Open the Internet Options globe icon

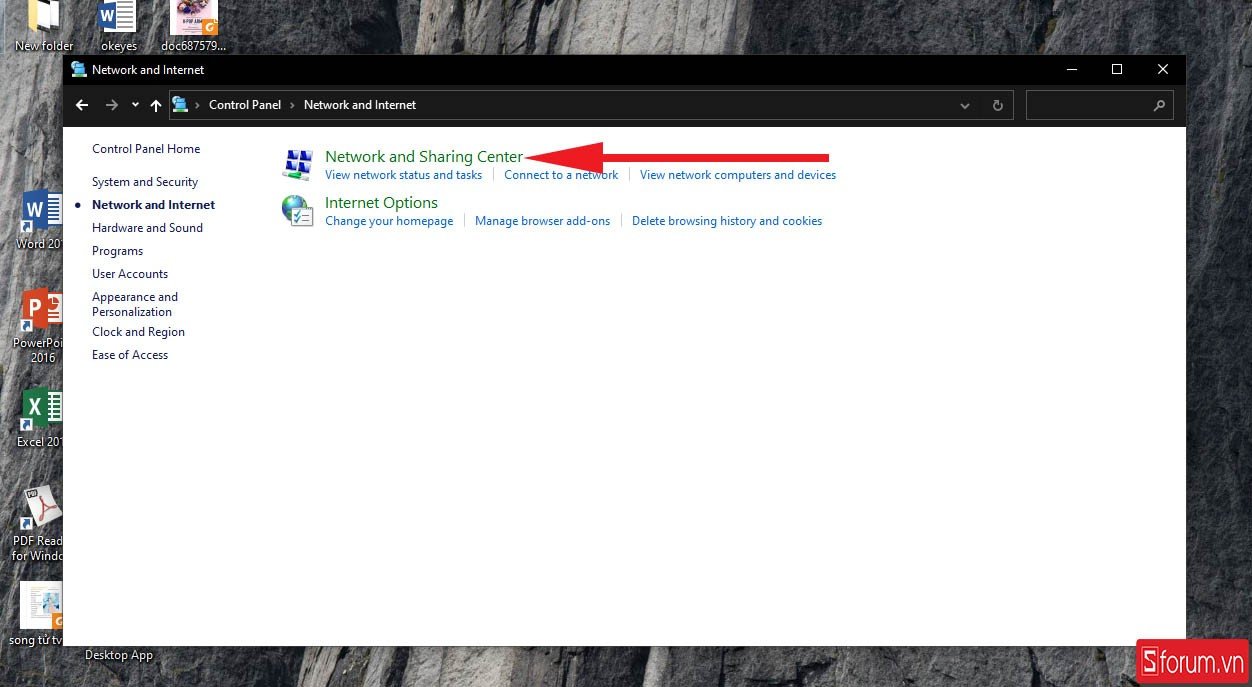[x=297, y=210]
